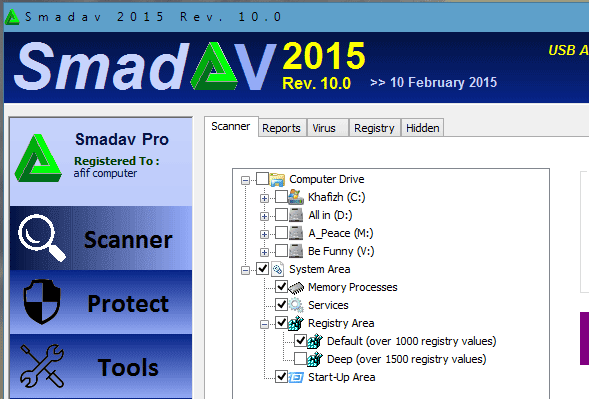Check the Khafizh (C:) checkbox
Screen dimensions: 589x399
[x=281, y=196]
